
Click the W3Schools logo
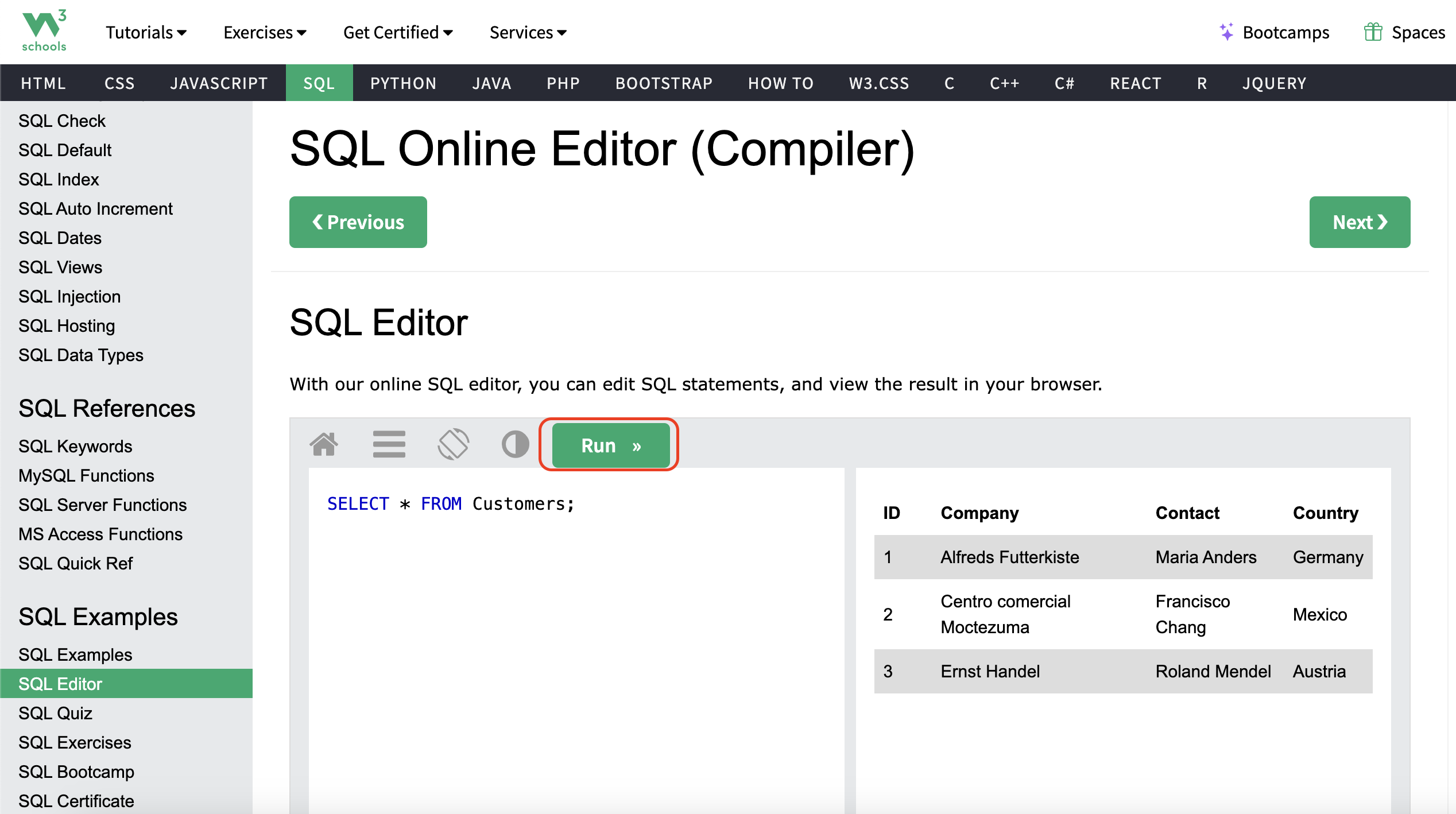[44, 31]
